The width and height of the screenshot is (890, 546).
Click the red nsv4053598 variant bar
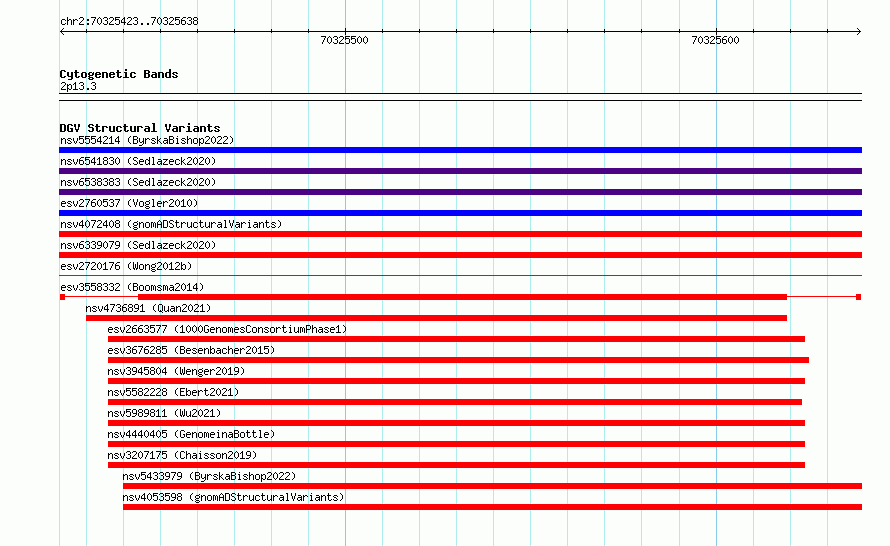[x=493, y=507]
